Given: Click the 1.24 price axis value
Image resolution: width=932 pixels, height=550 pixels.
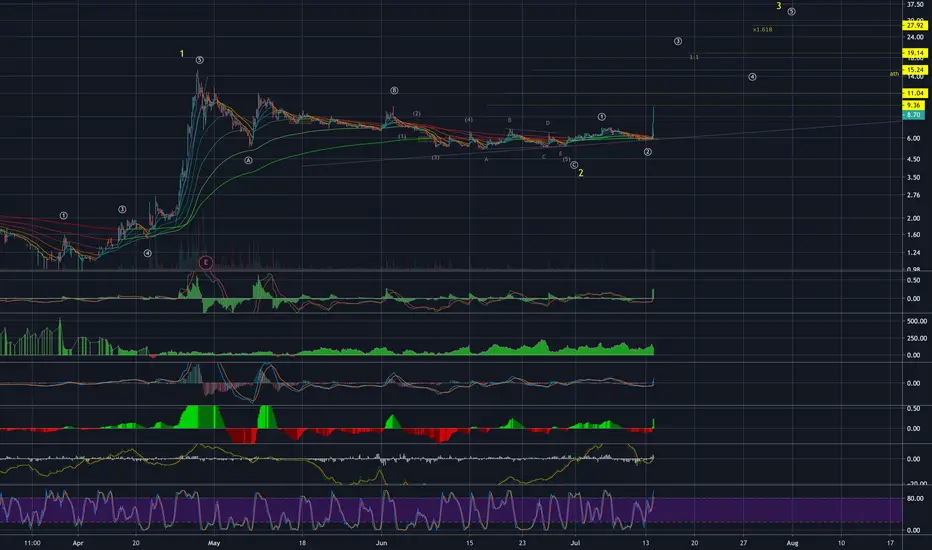Looking at the screenshot, I should pyautogui.click(x=914, y=253).
